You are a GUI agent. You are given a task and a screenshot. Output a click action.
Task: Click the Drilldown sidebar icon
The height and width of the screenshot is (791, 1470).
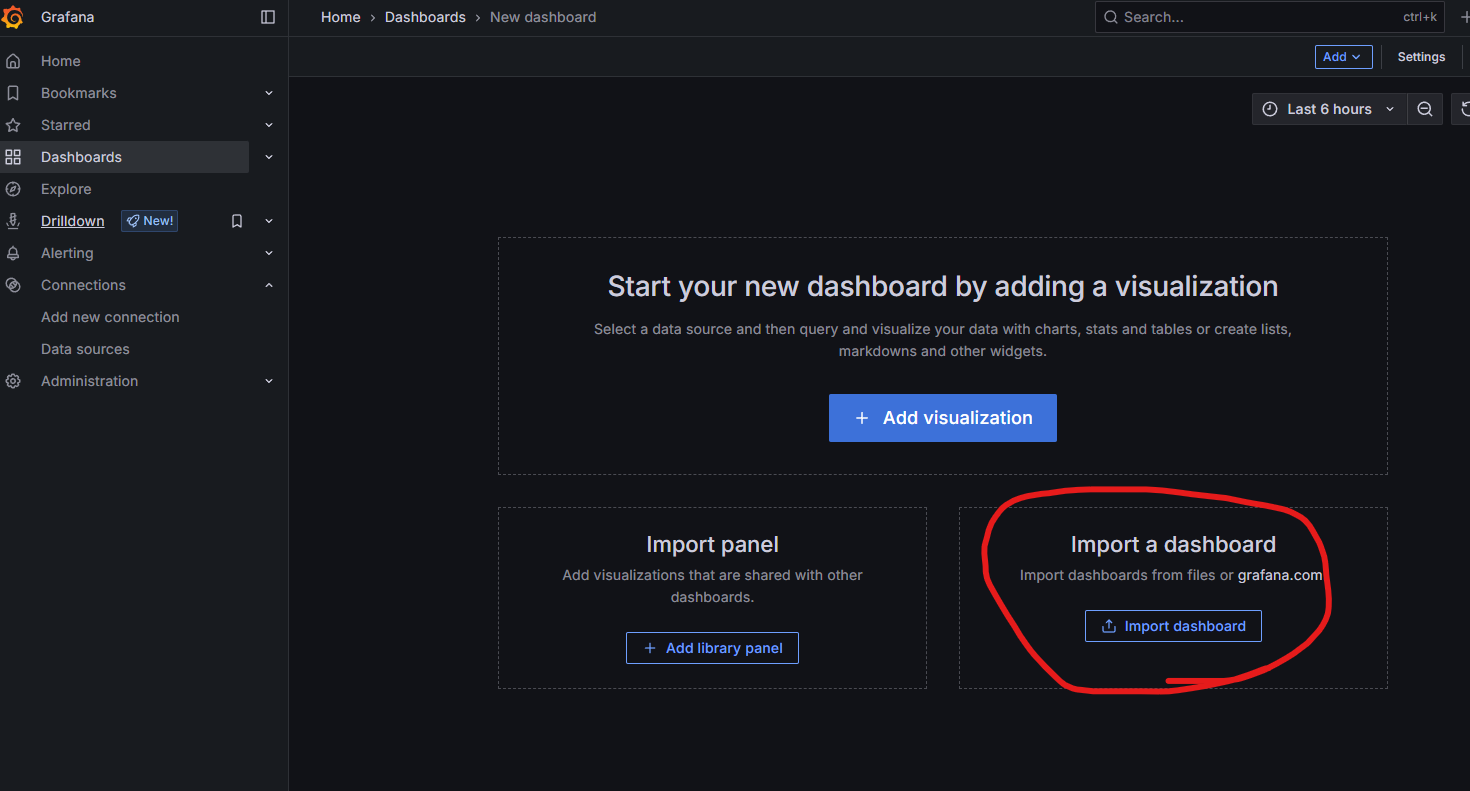pos(13,221)
